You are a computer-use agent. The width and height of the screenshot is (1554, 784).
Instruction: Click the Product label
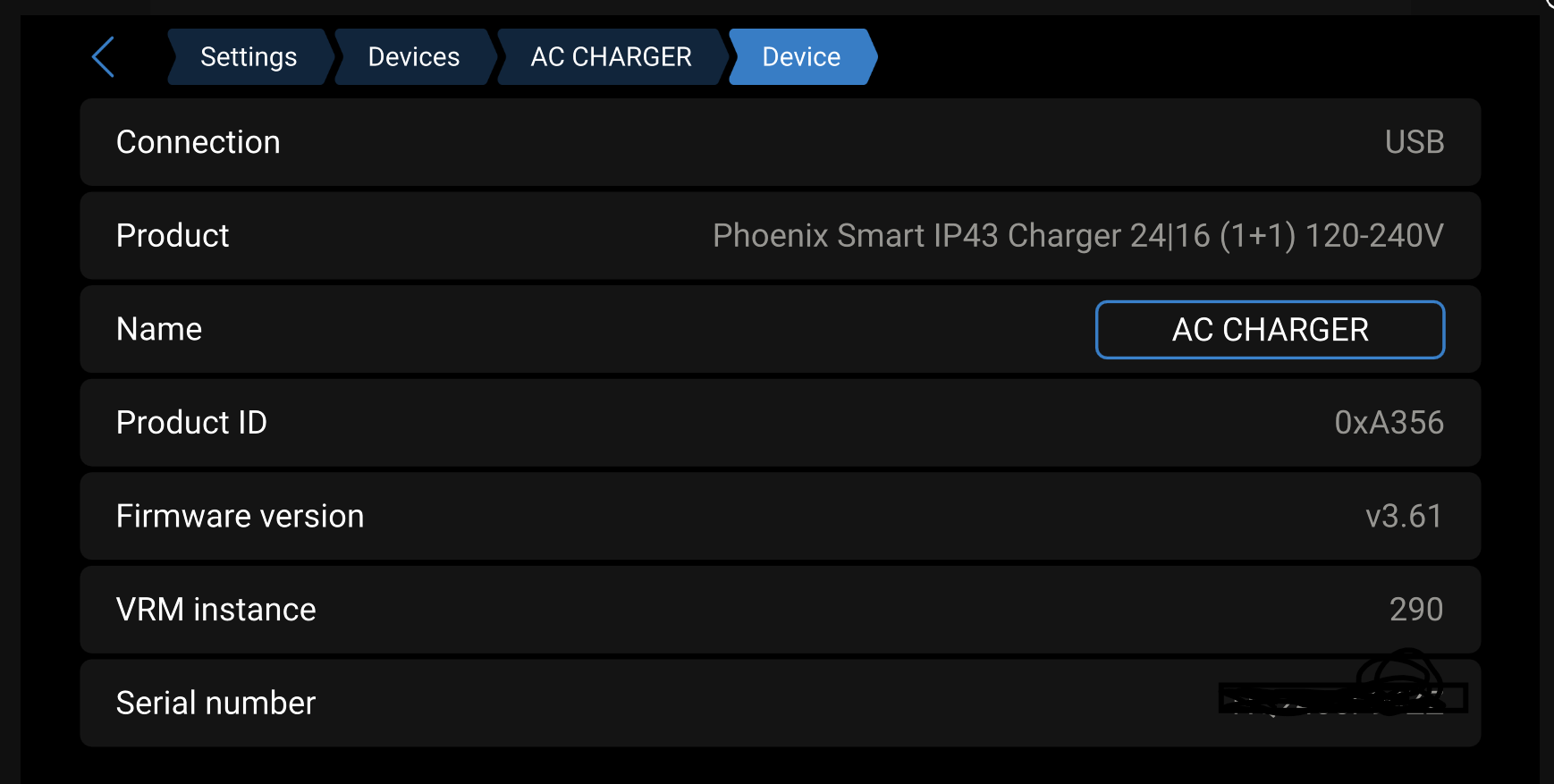tap(173, 236)
